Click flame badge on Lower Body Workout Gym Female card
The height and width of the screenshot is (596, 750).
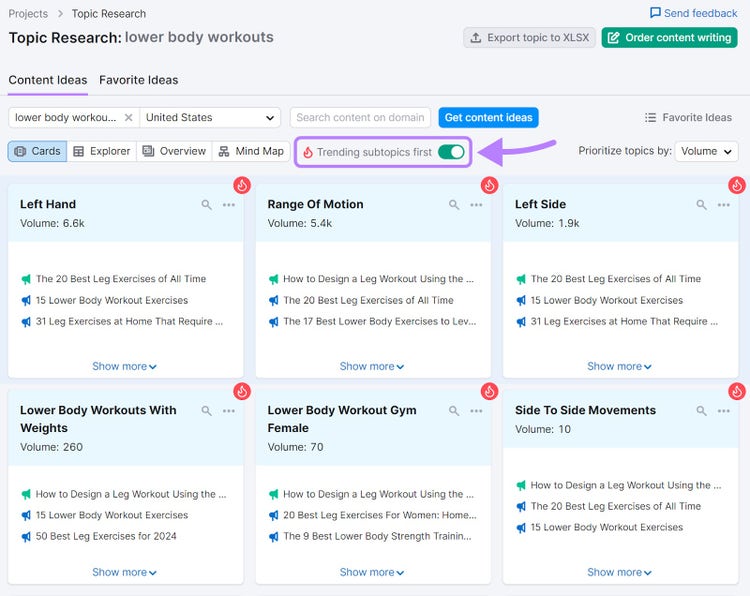(x=489, y=391)
